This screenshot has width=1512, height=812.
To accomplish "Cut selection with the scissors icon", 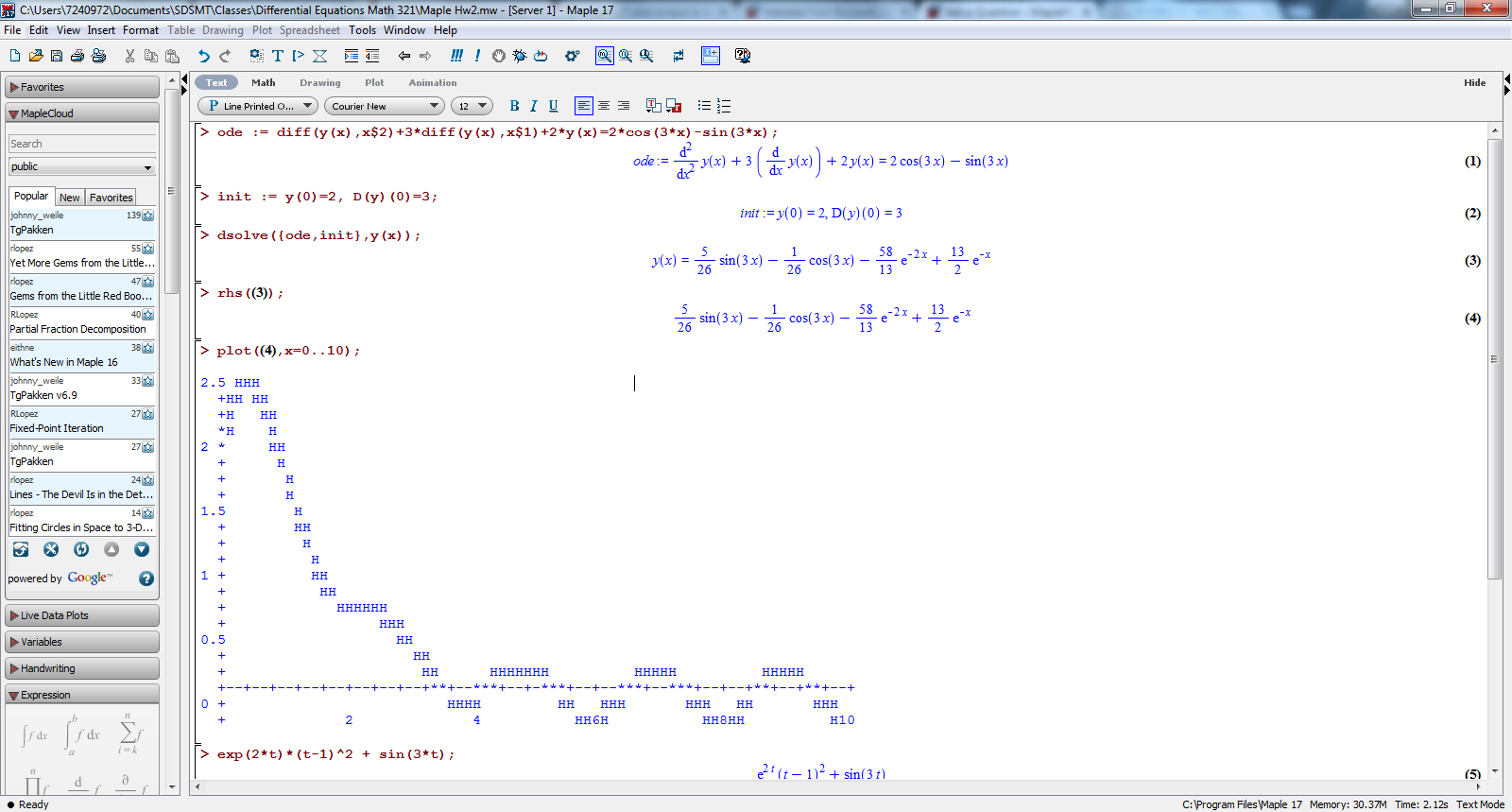I will 129,56.
